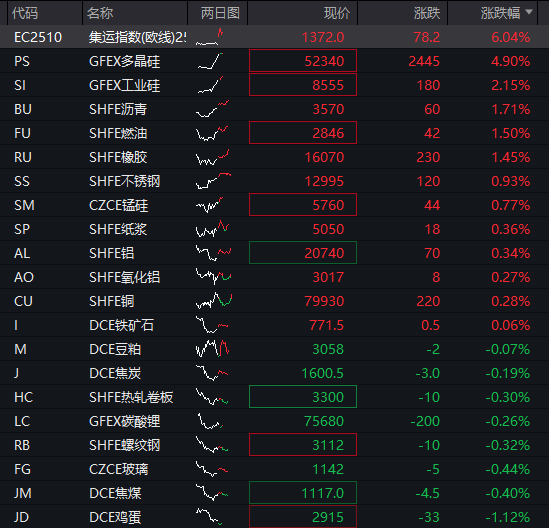Click price 52340 in GFEX多晶硅 row

[303, 61]
